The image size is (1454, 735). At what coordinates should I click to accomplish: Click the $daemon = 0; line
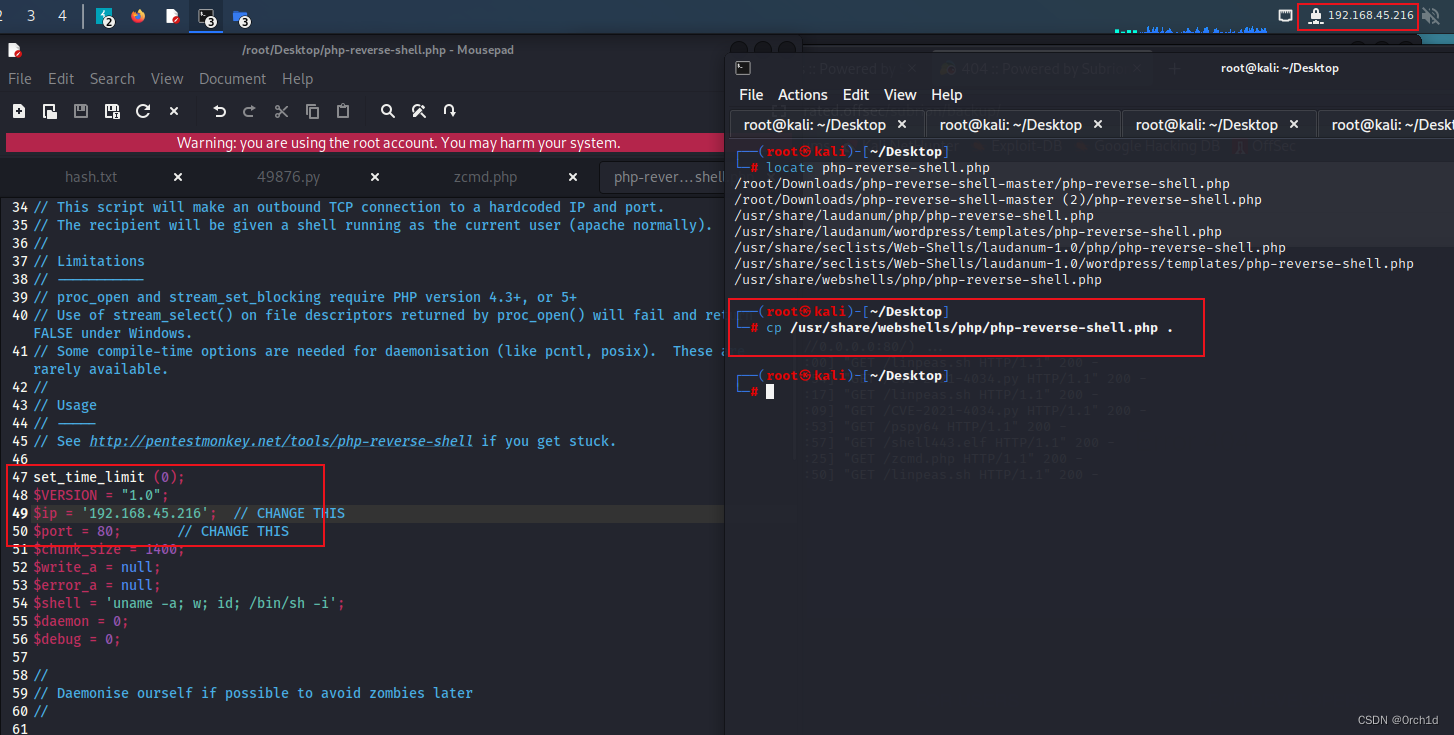click(x=81, y=621)
